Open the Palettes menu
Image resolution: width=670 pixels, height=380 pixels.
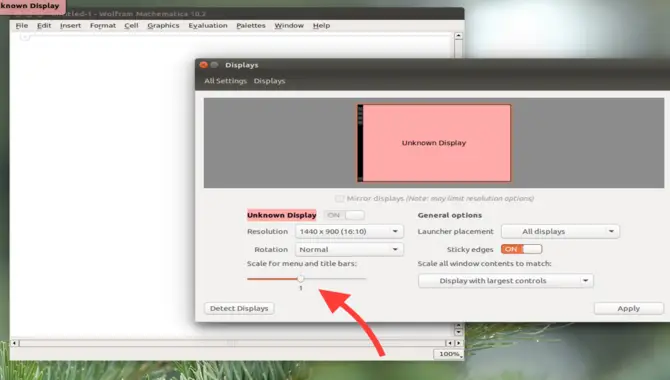coord(251,26)
